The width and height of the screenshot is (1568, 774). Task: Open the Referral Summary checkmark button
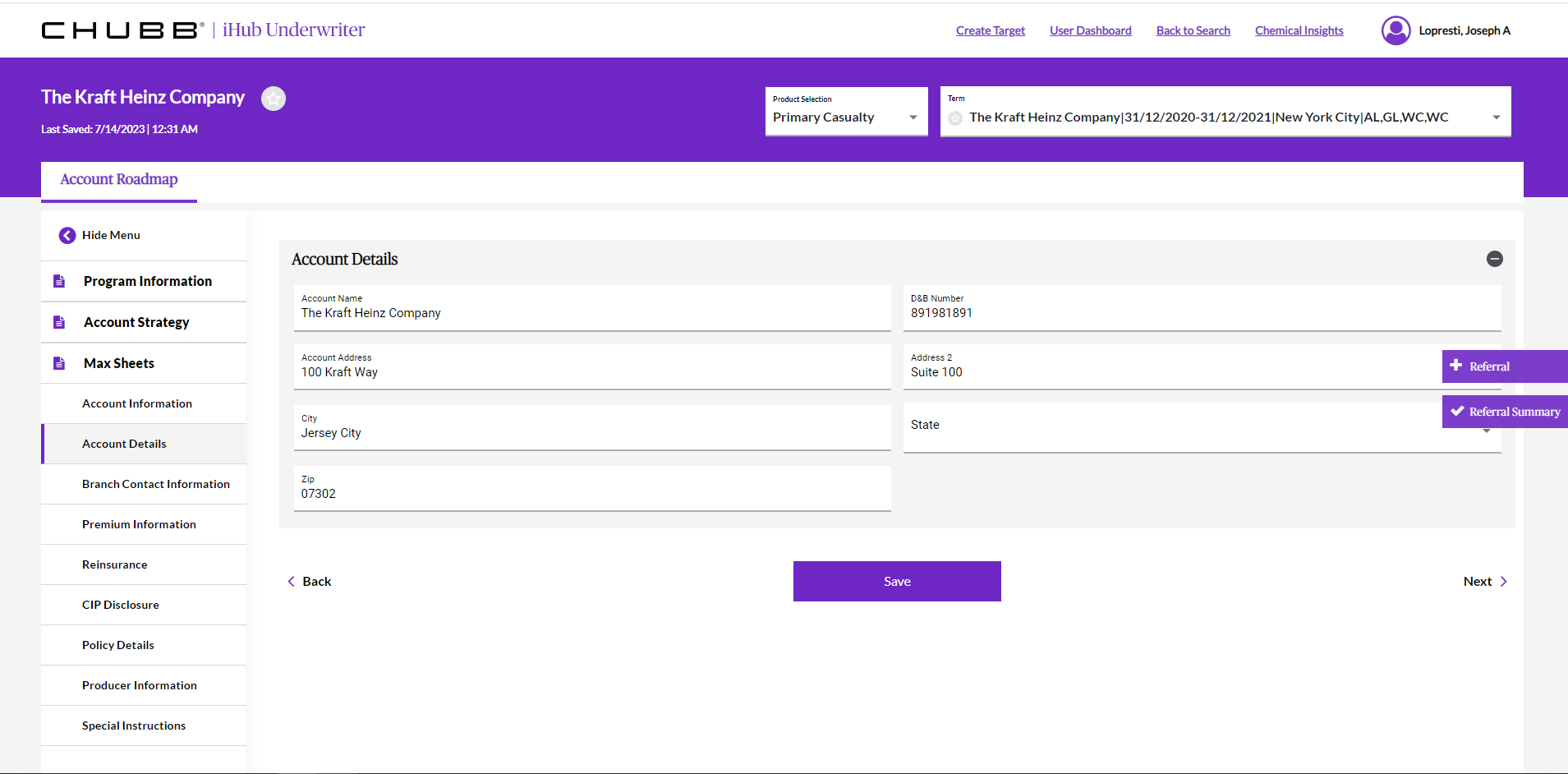(x=1504, y=412)
